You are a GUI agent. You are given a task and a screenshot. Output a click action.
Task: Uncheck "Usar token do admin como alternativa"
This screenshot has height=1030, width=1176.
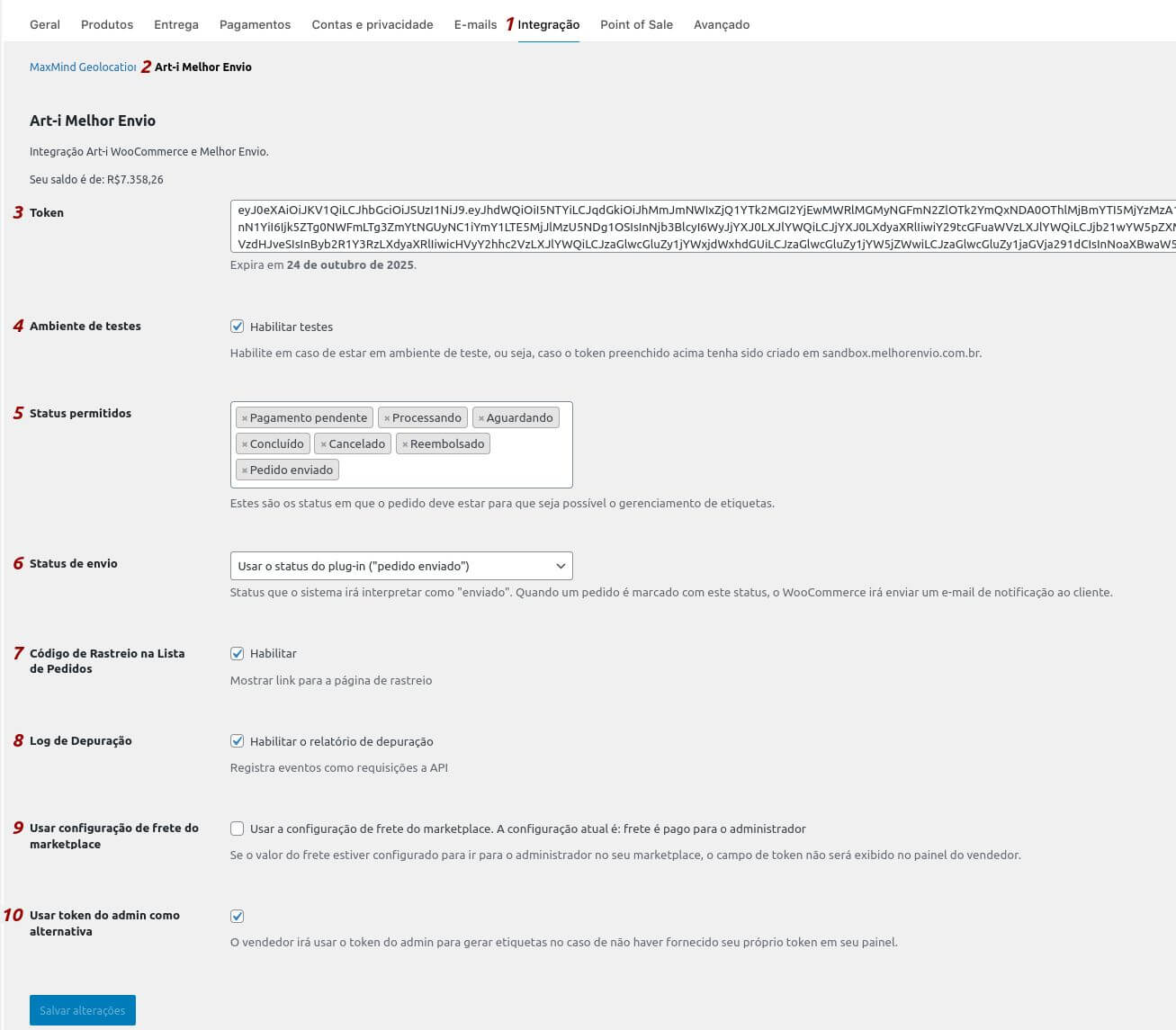click(237, 916)
